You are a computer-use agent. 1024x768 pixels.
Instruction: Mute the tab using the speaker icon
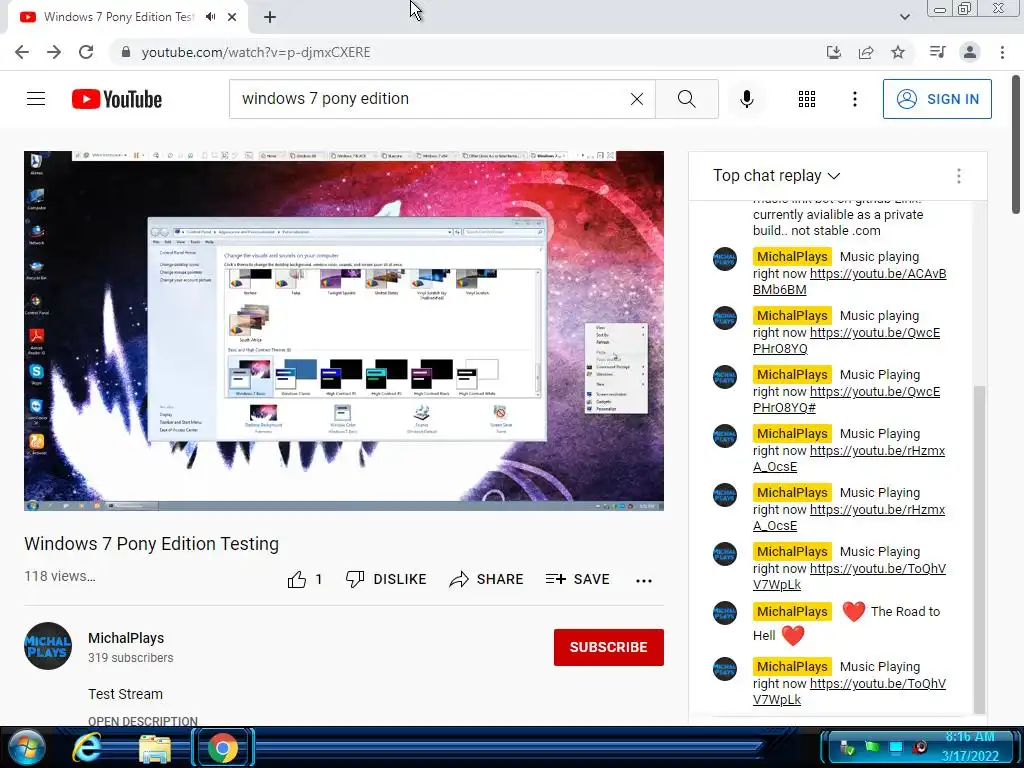[x=210, y=17]
